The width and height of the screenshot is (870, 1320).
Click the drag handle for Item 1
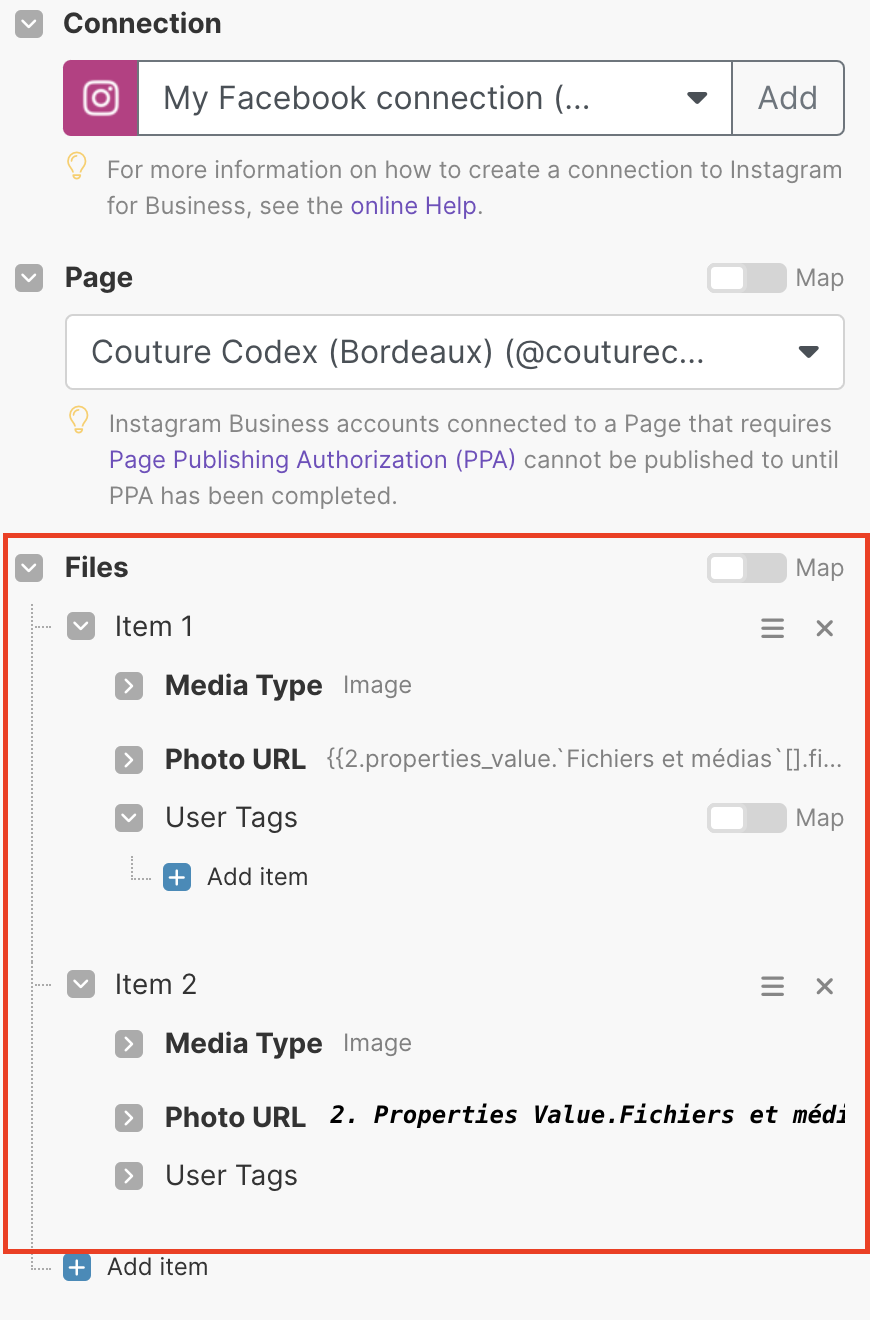click(772, 628)
